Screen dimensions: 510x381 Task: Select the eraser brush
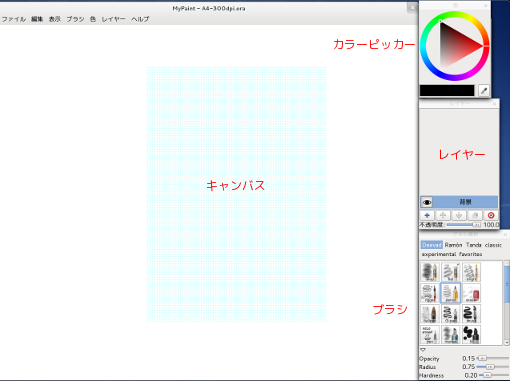(471, 293)
